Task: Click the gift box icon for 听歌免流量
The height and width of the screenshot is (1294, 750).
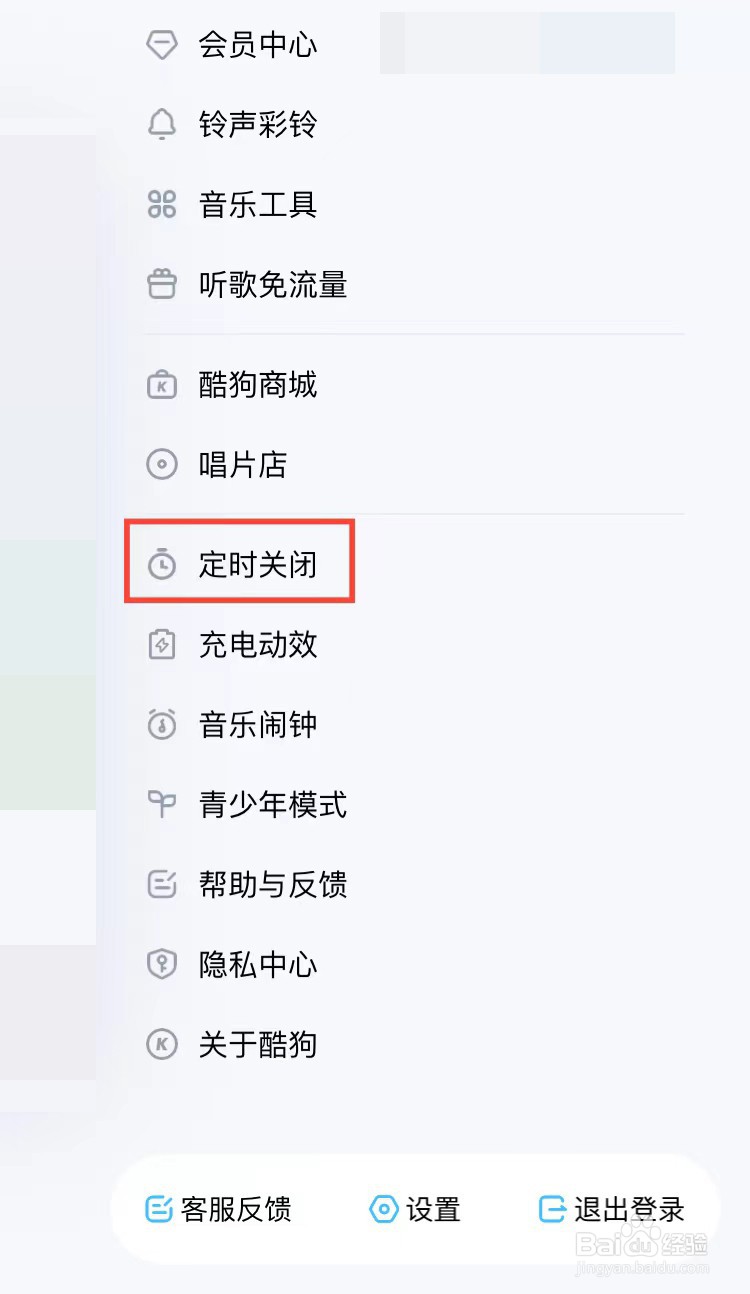Action: 162,284
